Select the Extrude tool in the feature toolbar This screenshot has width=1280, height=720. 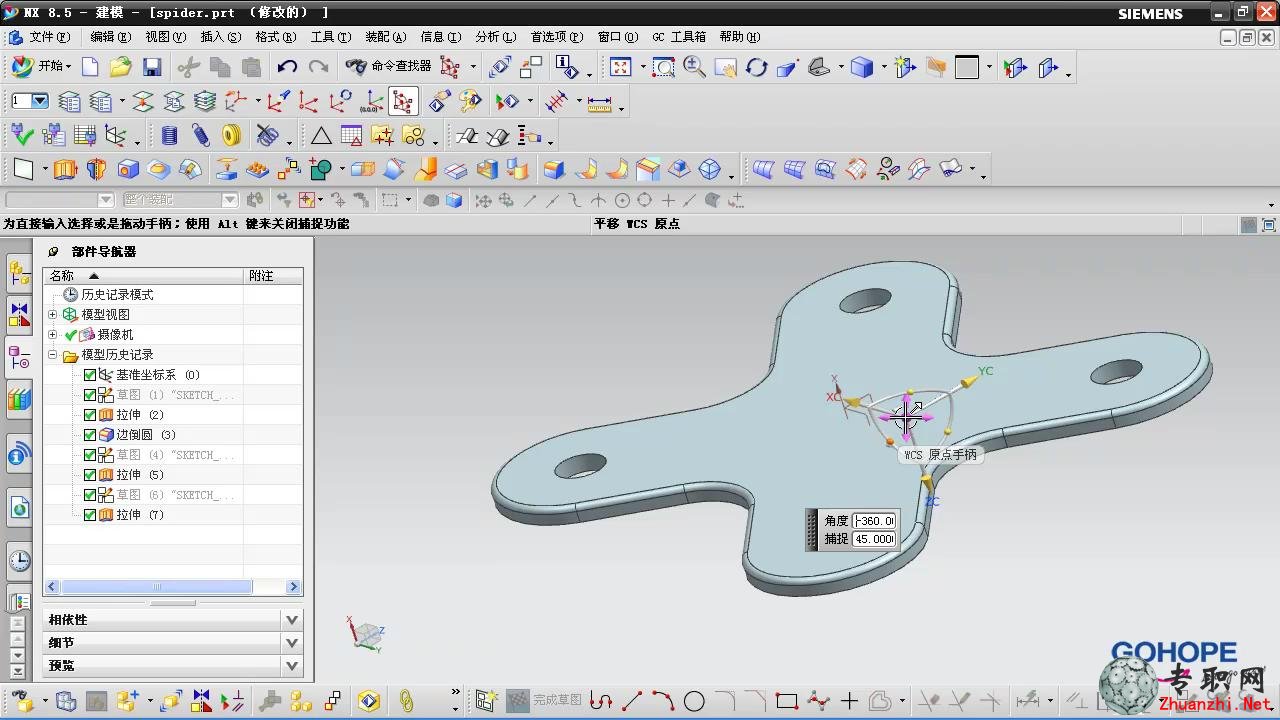click(x=65, y=169)
